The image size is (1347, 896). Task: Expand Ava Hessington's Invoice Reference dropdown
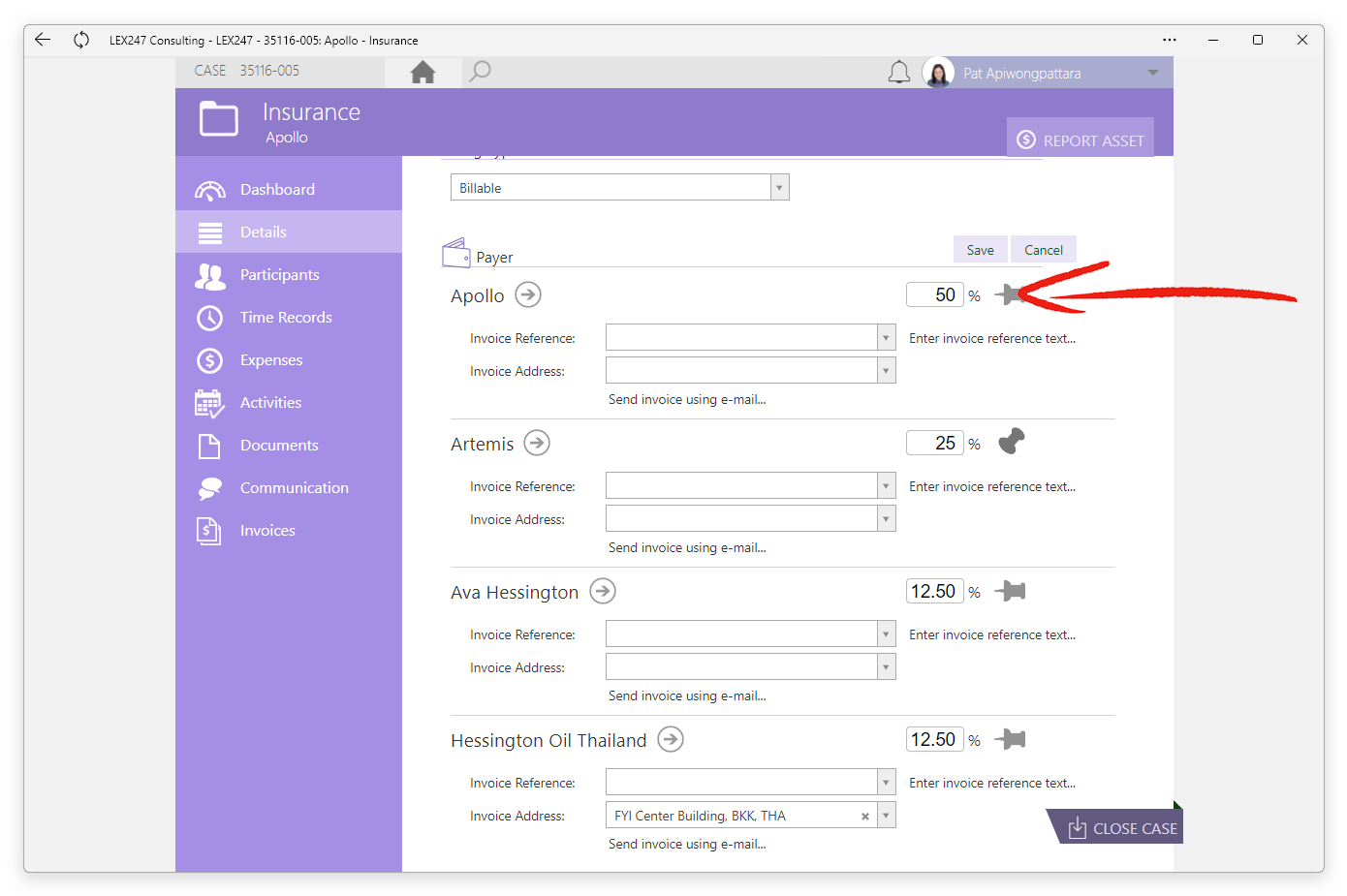pyautogui.click(x=886, y=634)
